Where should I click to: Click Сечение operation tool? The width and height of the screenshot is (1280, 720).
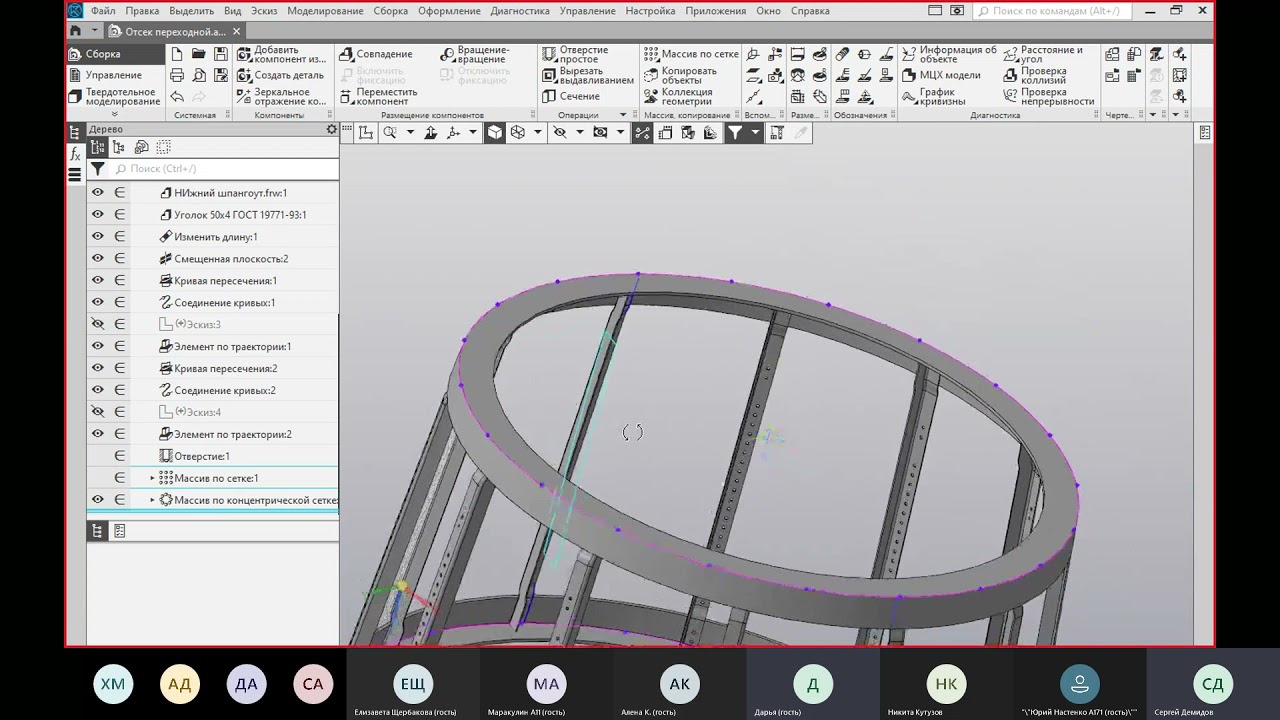pos(571,97)
